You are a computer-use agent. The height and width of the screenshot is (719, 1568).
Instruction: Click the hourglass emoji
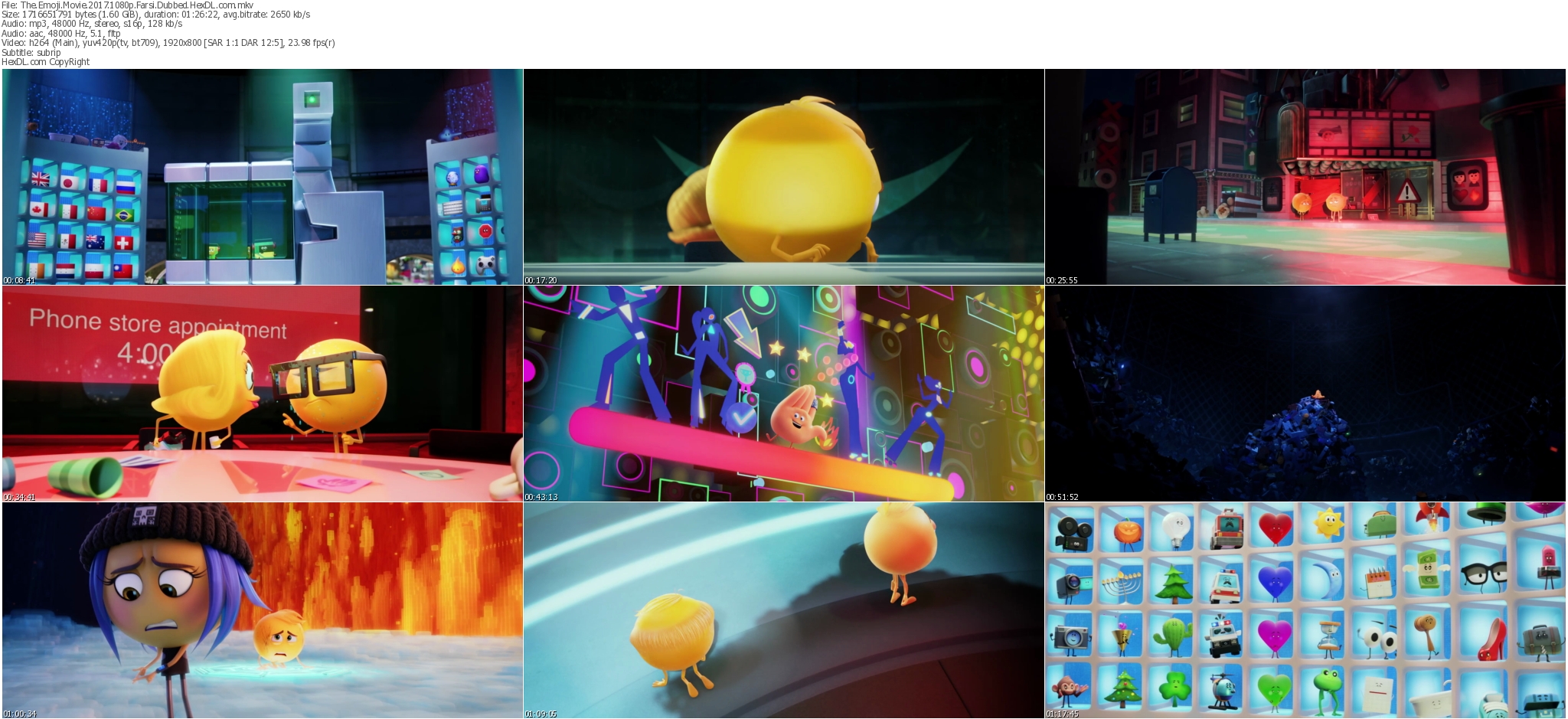click(x=1328, y=636)
